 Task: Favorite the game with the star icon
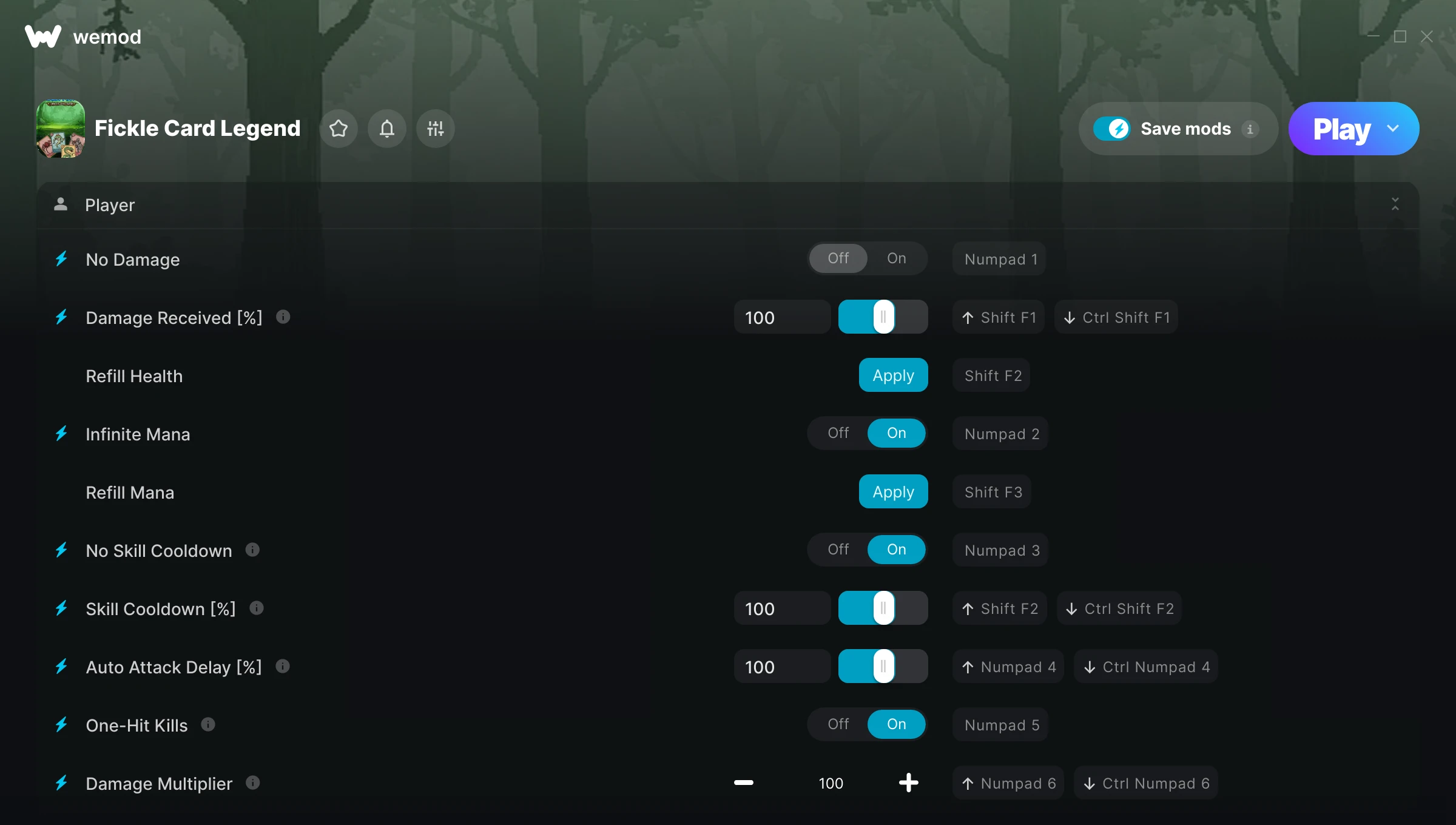click(339, 129)
